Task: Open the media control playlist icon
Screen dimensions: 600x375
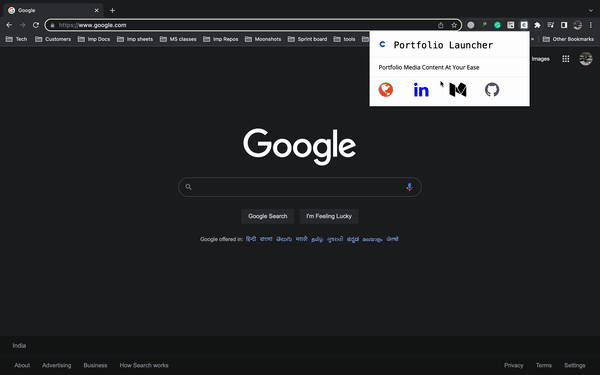Action: (551, 25)
